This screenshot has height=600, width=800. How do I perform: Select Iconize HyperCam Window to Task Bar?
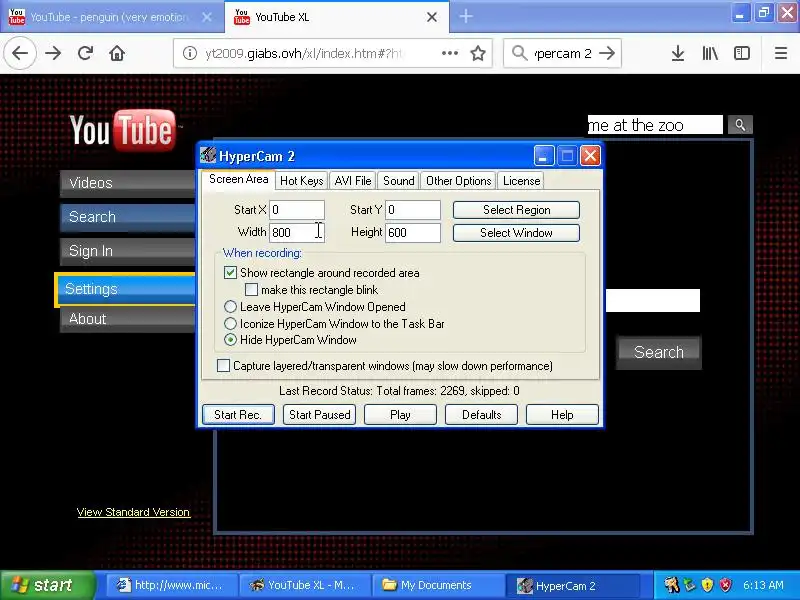point(230,323)
